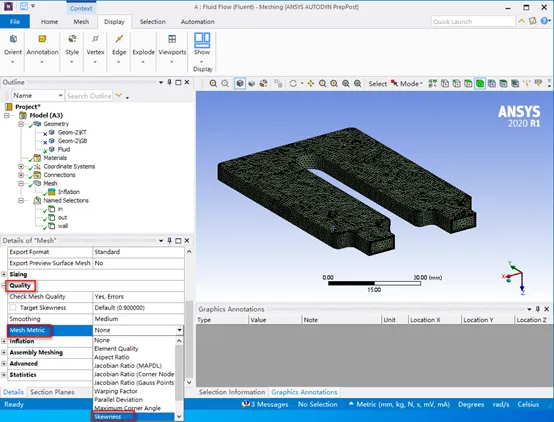Viewport: 554px width, 422px height.
Task: Open the Mesh Metric dropdown arrow
Action: 179,330
